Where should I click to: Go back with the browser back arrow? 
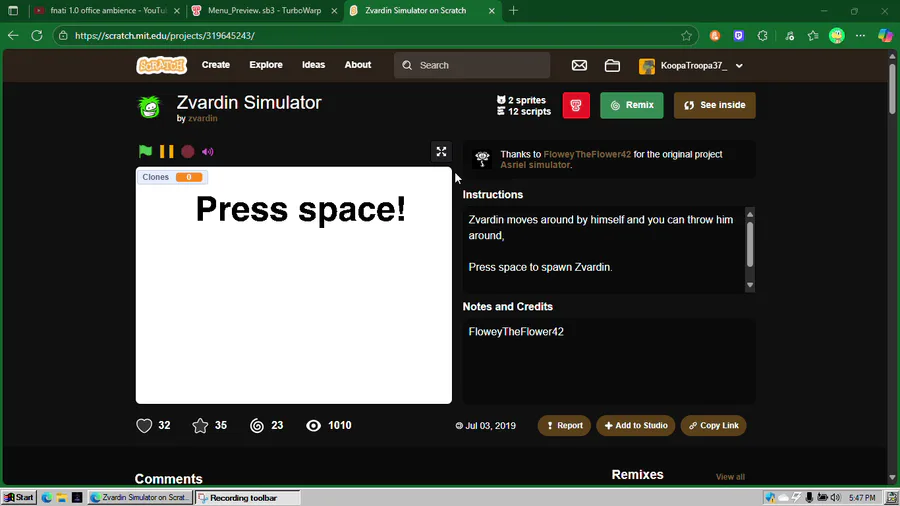(x=13, y=36)
